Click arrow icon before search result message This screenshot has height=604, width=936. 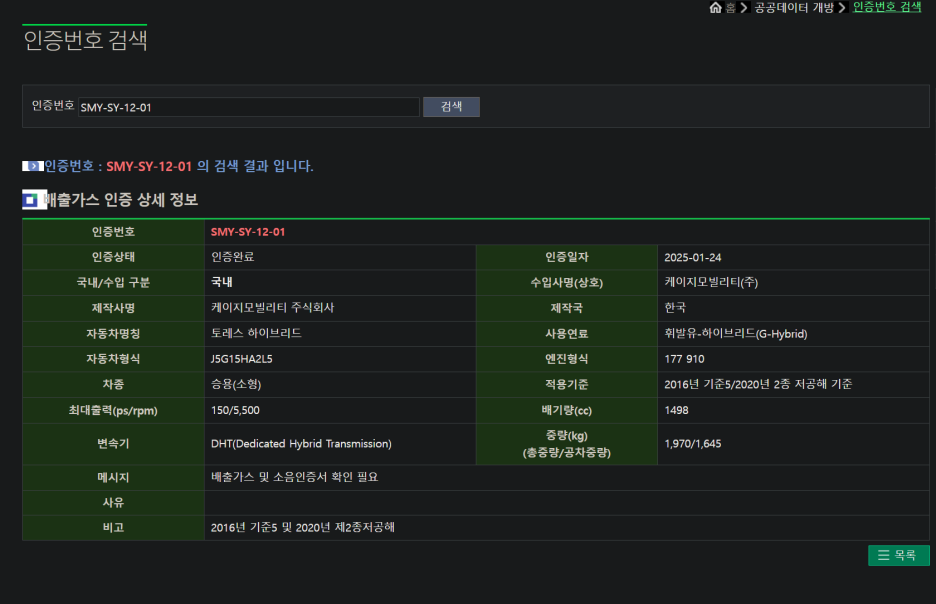[33, 166]
